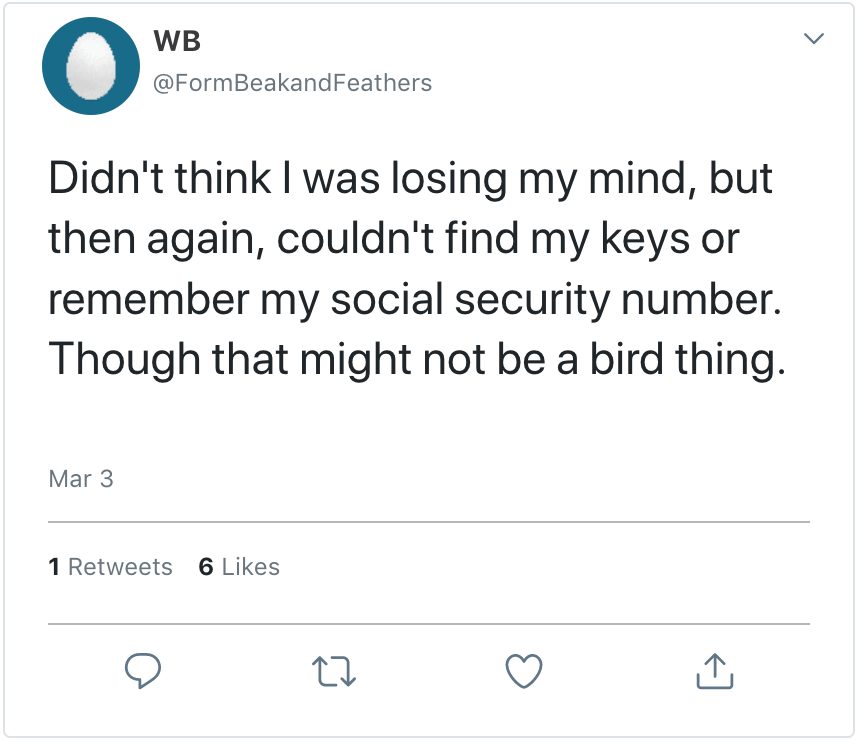Click the divider line below the Mar 3 date
The height and width of the screenshot is (744, 864).
(428, 522)
